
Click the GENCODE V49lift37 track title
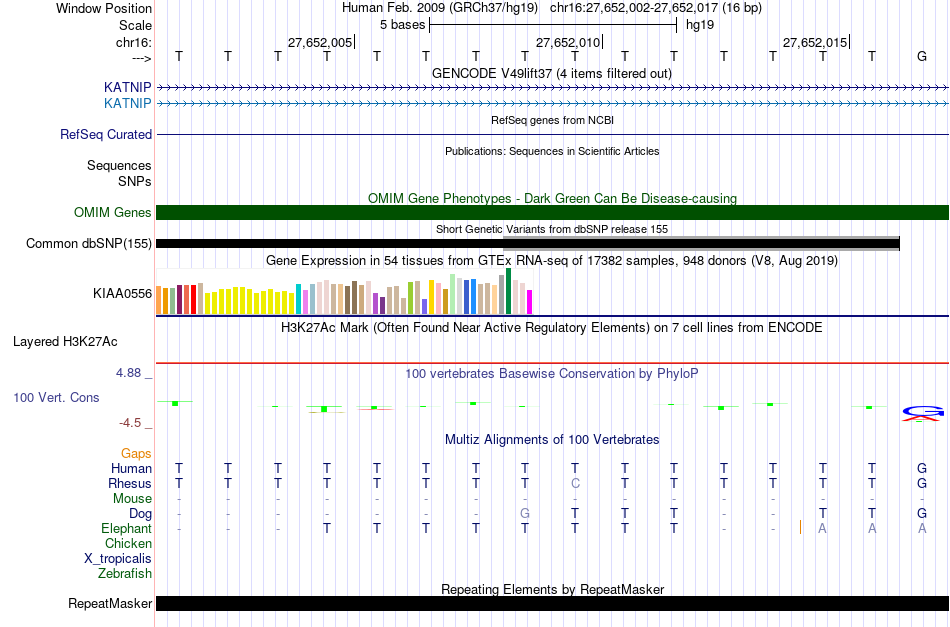552,73
